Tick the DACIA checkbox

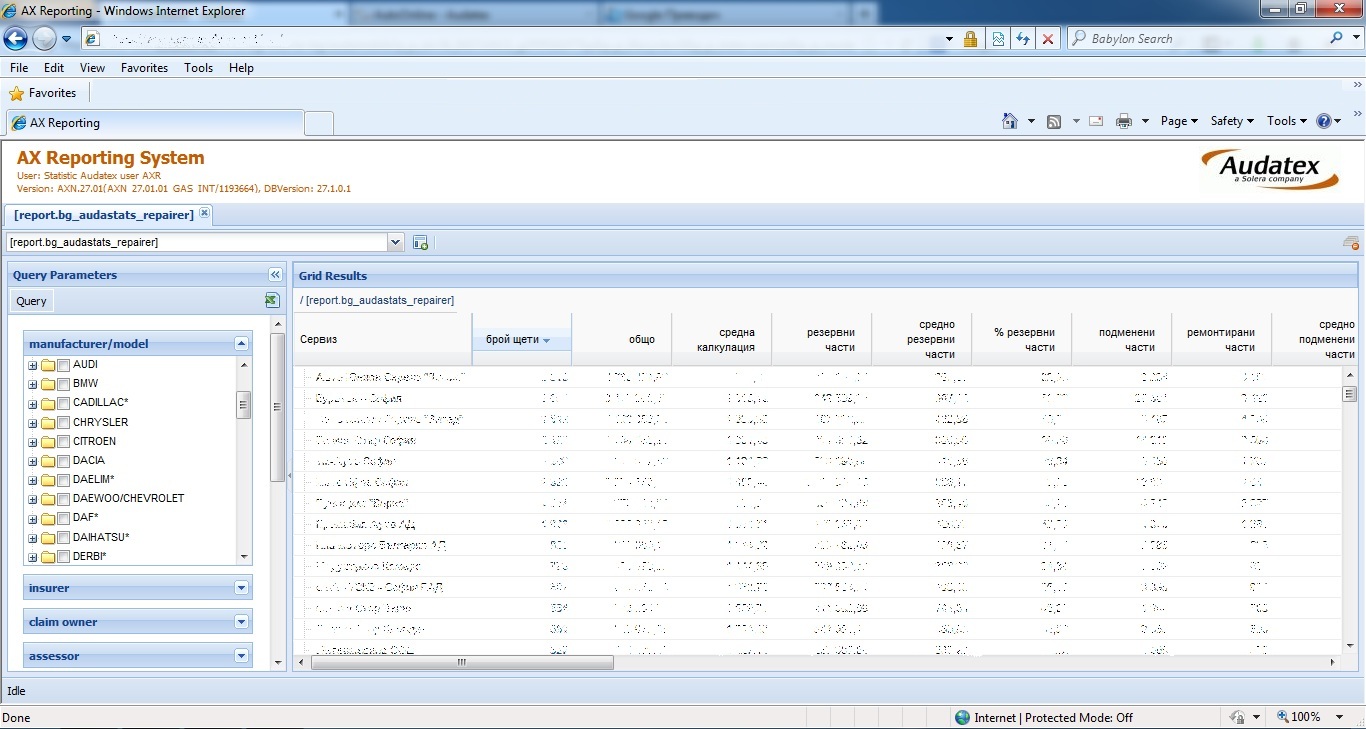click(63, 461)
